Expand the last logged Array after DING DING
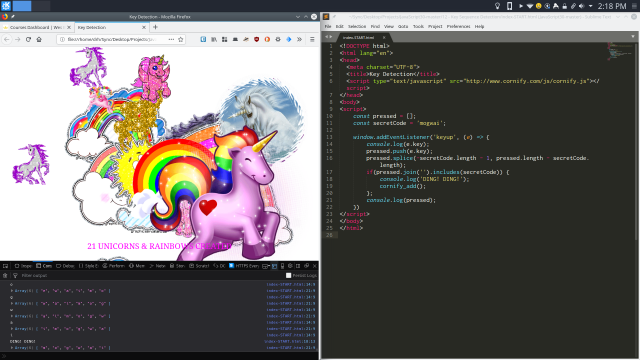 coord(12,348)
